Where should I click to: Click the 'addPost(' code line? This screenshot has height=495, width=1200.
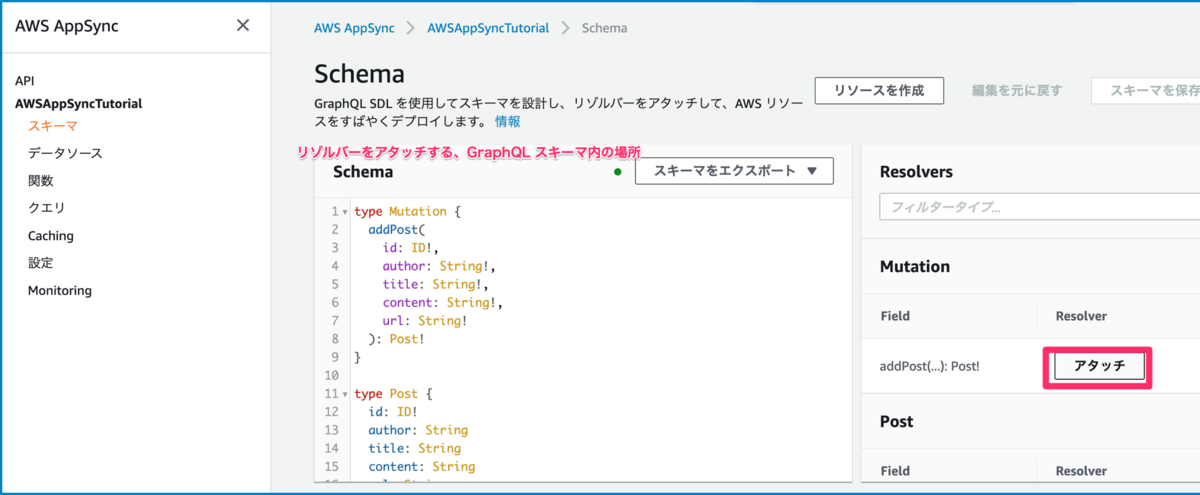pyautogui.click(x=396, y=230)
